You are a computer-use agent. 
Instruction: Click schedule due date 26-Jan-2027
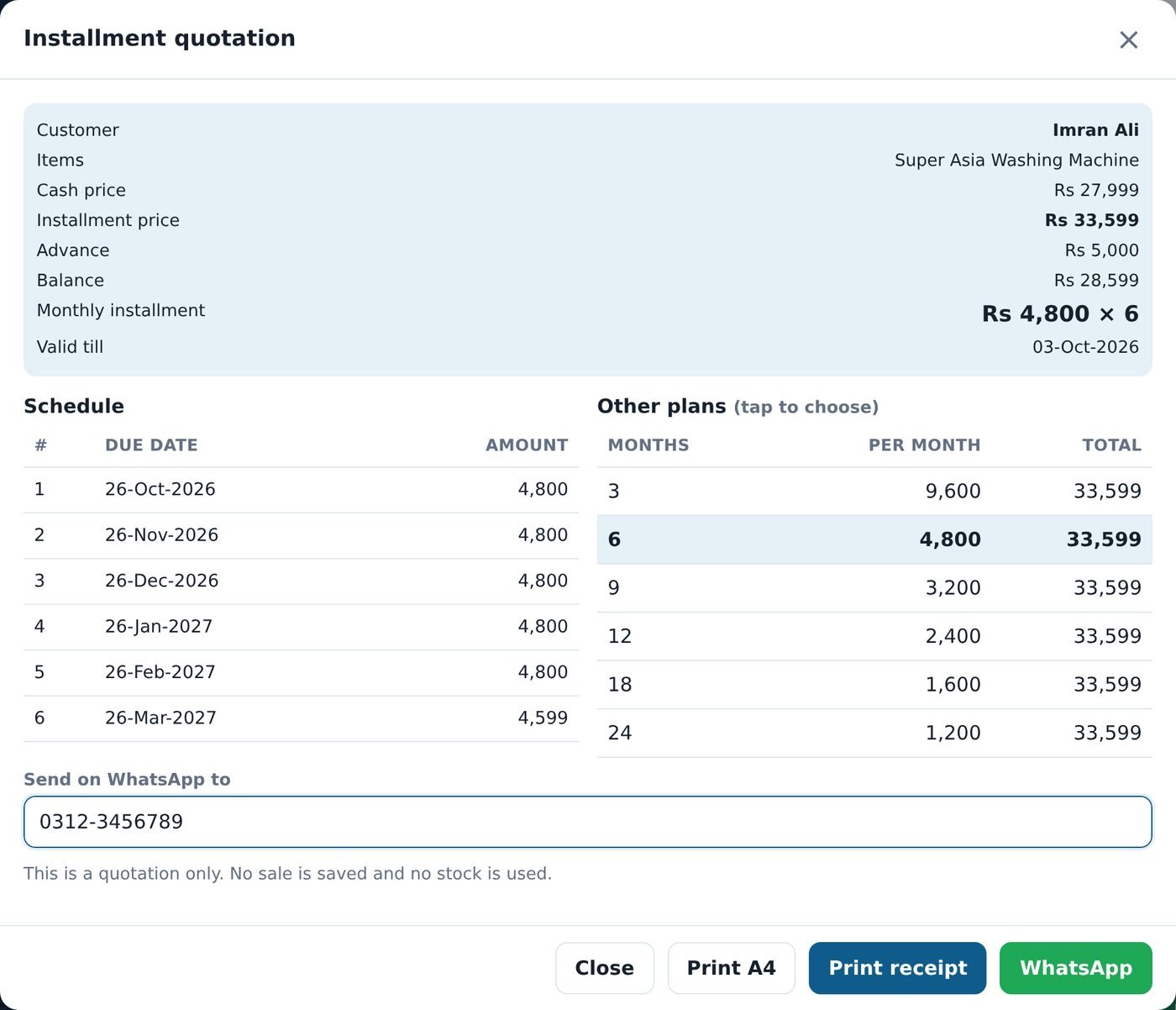tap(159, 627)
